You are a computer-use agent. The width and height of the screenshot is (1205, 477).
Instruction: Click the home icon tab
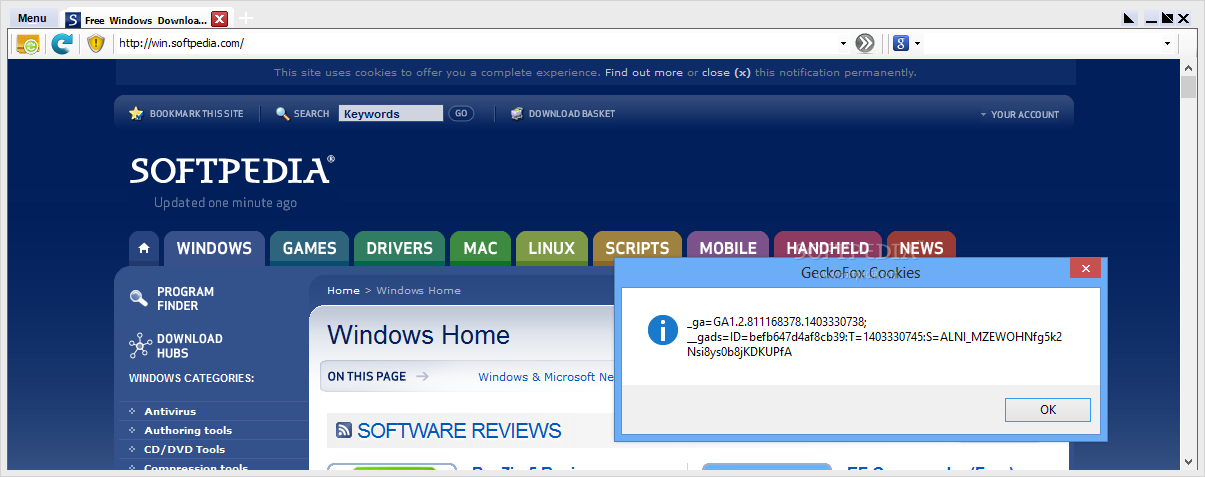(144, 248)
